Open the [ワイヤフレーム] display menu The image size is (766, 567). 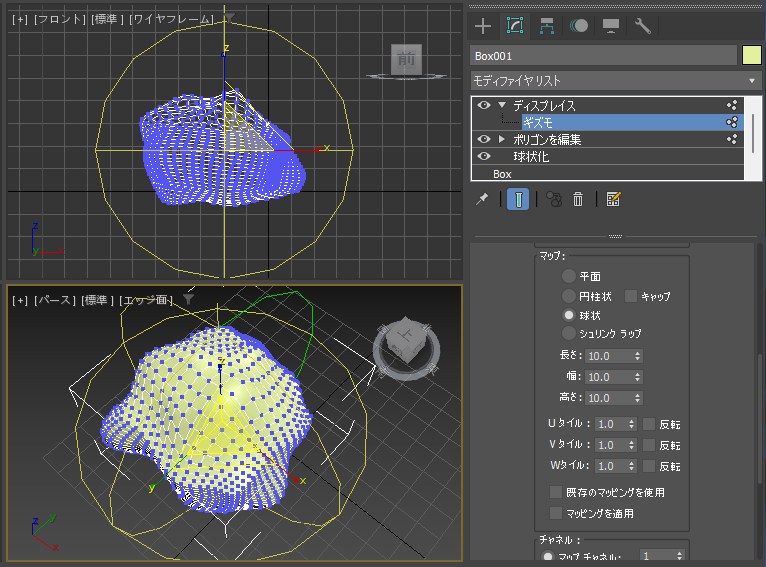pyautogui.click(x=171, y=20)
